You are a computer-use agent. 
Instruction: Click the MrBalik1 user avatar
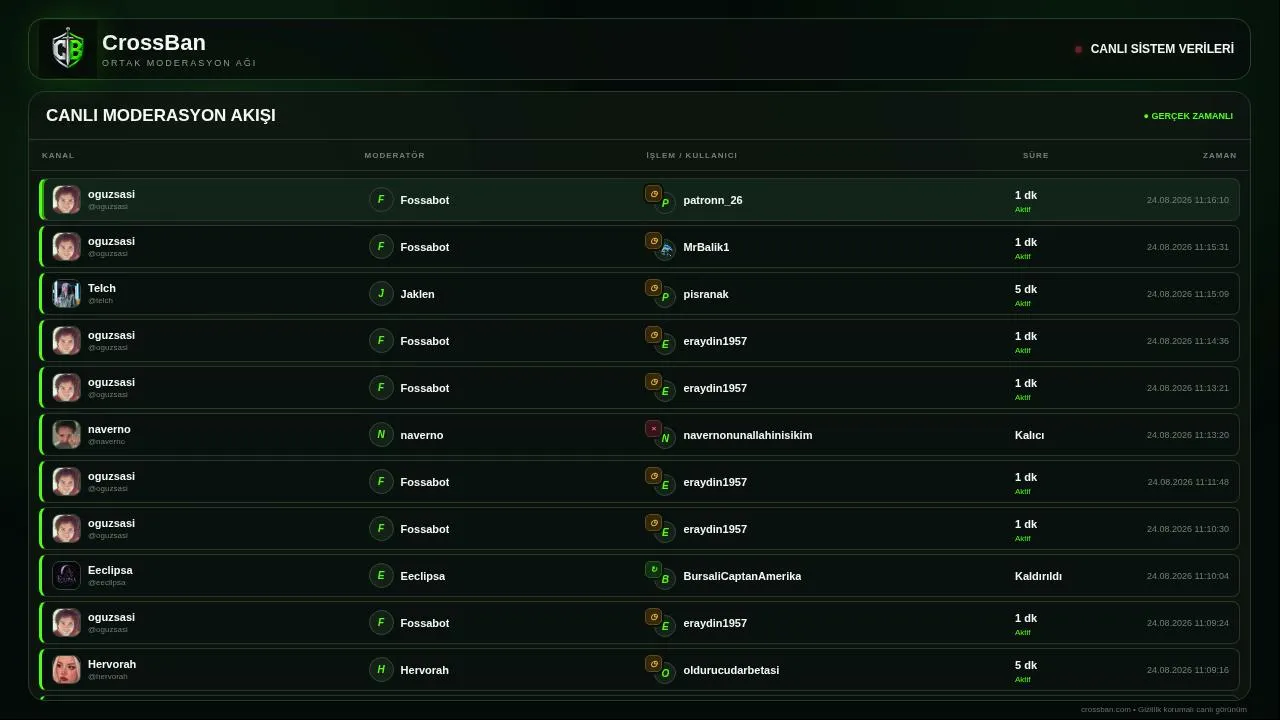665,250
